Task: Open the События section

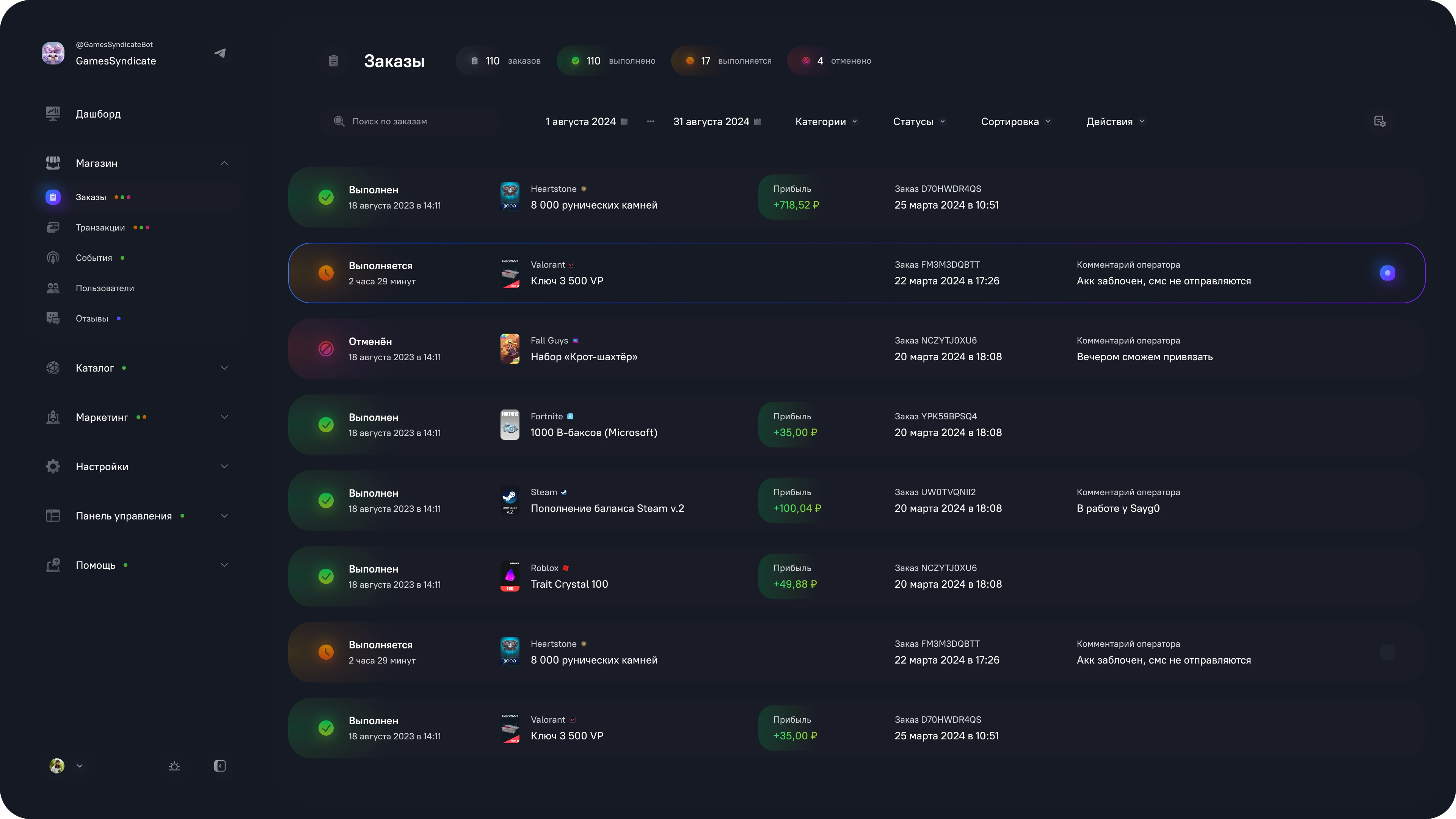Action: pos(94,257)
